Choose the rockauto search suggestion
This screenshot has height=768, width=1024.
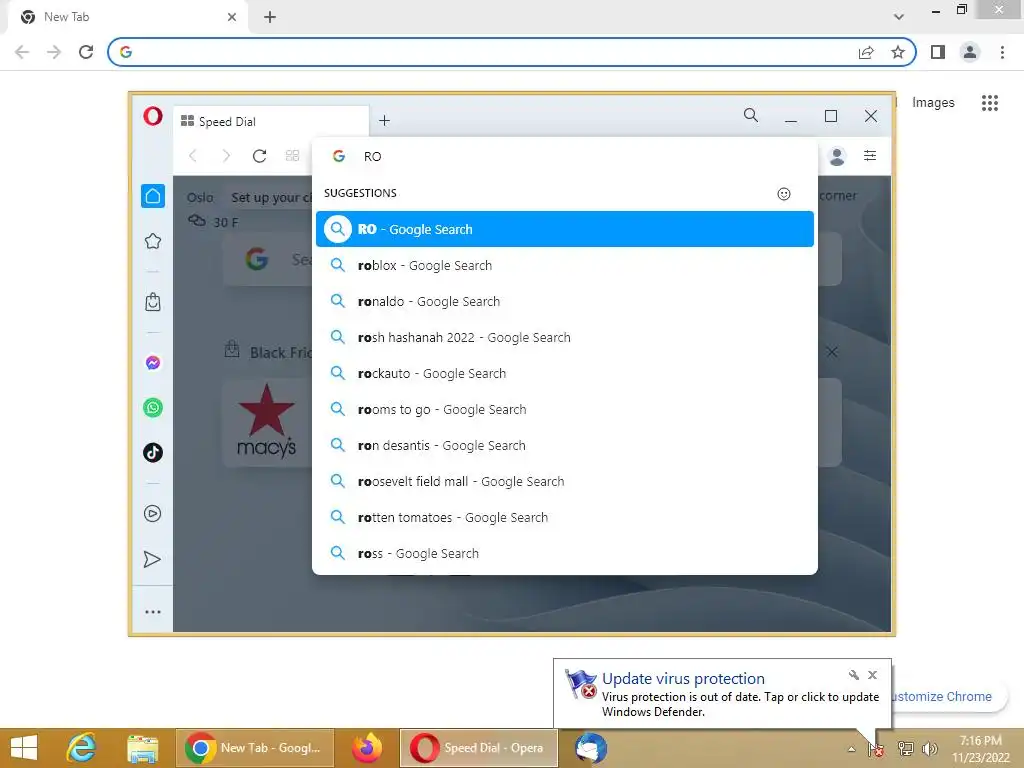click(x=565, y=373)
